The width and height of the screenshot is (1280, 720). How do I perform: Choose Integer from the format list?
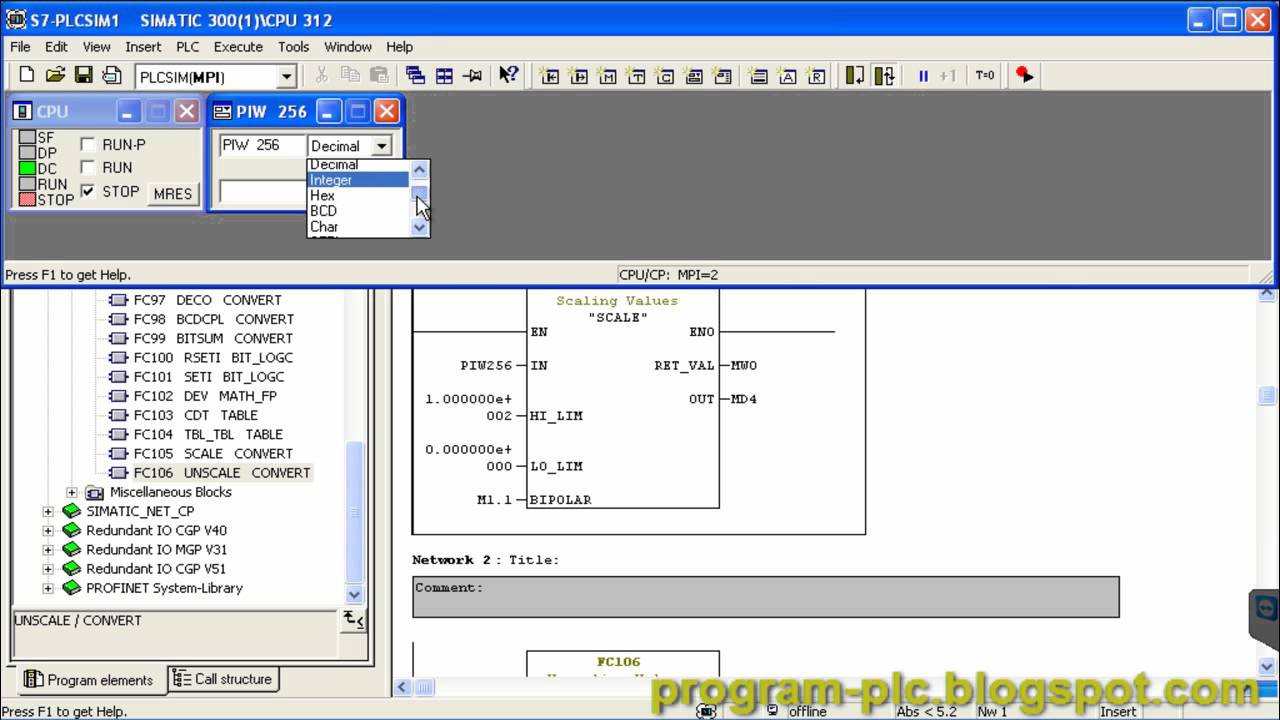pyautogui.click(x=358, y=180)
